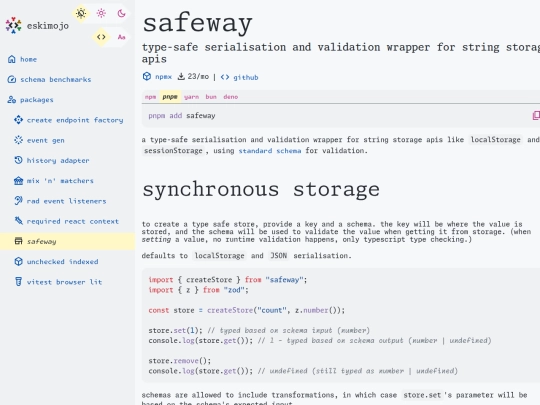This screenshot has height=405, width=540.
Task: Click the 23/mo download count
Action: [198, 76]
